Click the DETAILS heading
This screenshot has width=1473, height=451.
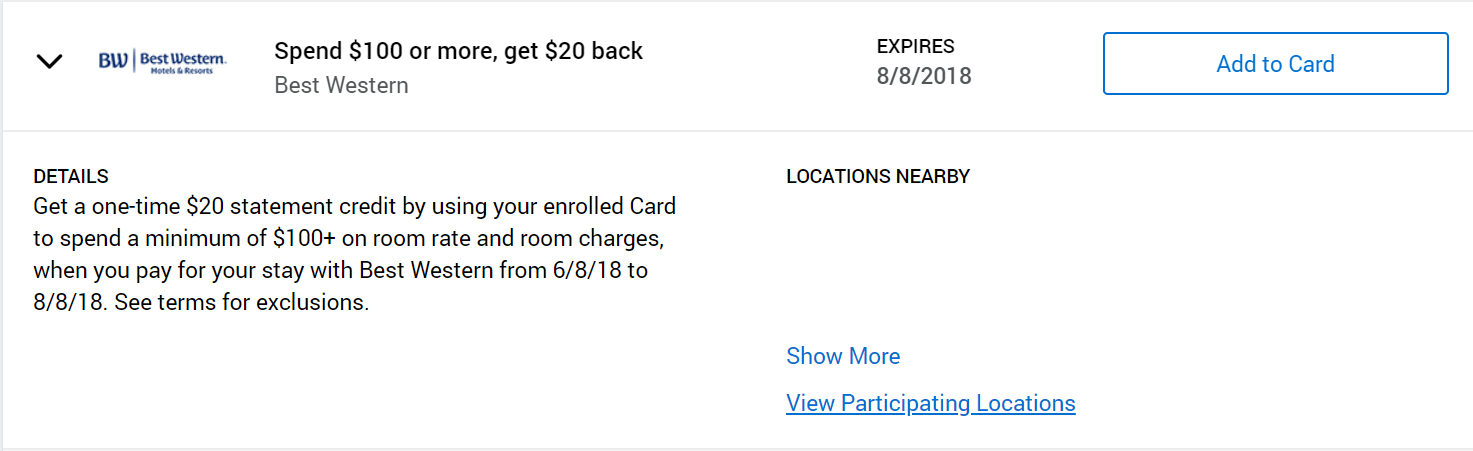70,176
